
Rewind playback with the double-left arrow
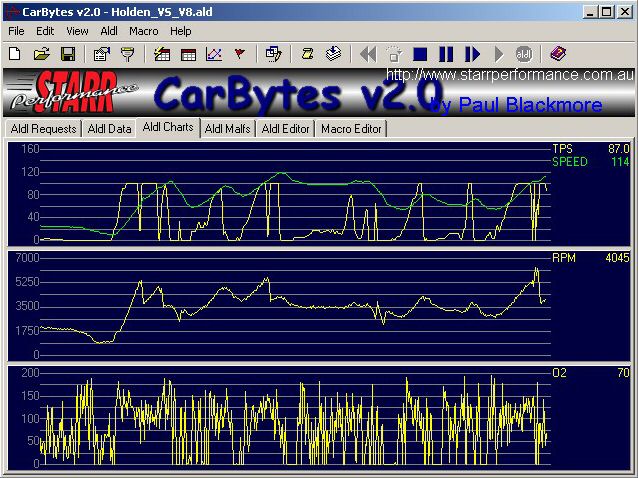[x=368, y=54]
